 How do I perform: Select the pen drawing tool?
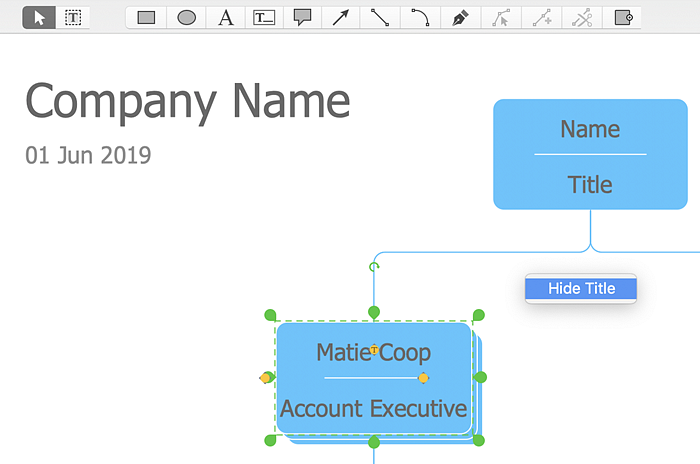(x=460, y=18)
